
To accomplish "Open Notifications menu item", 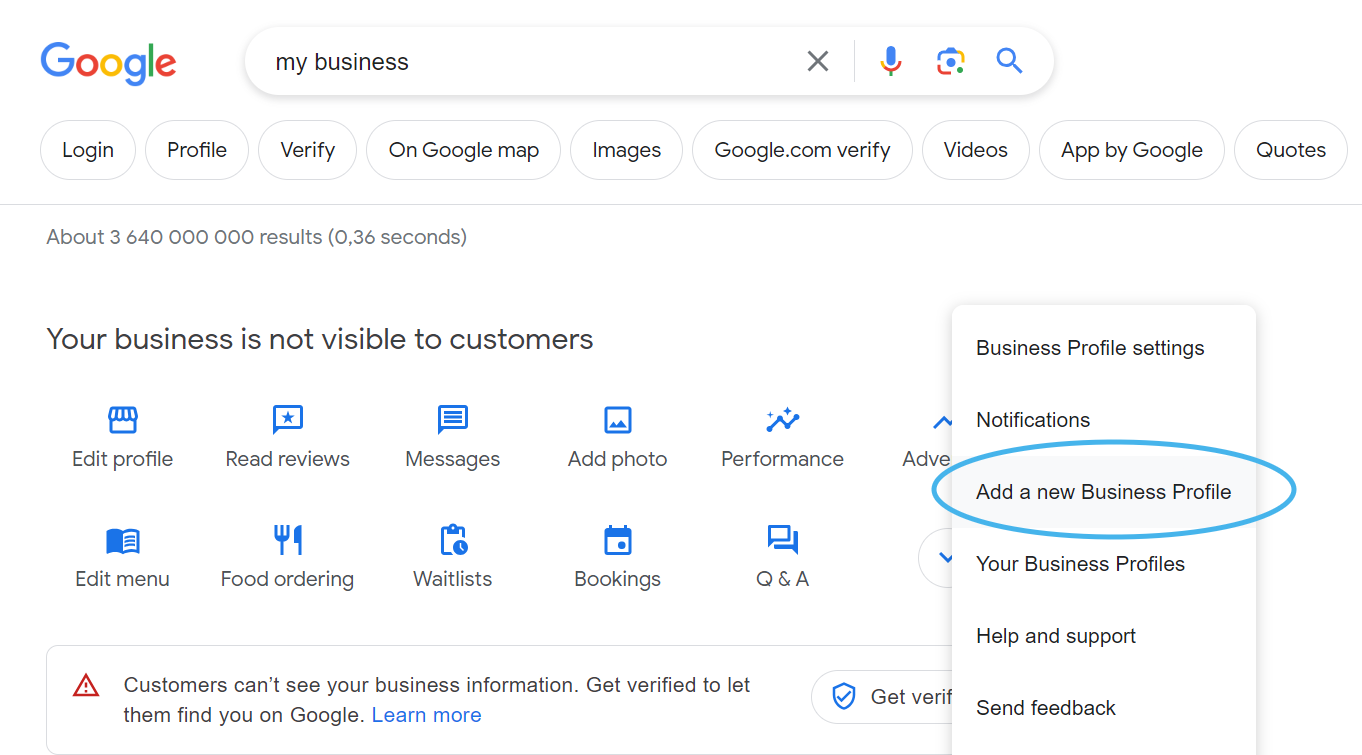I will click(1104, 420).
